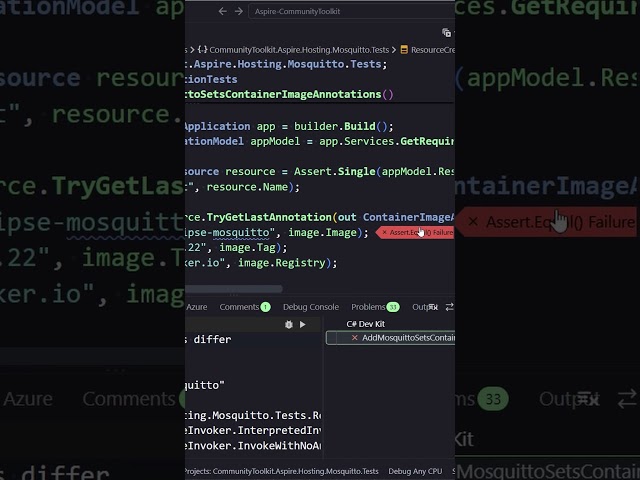Open the Problems tab

tap(375, 307)
